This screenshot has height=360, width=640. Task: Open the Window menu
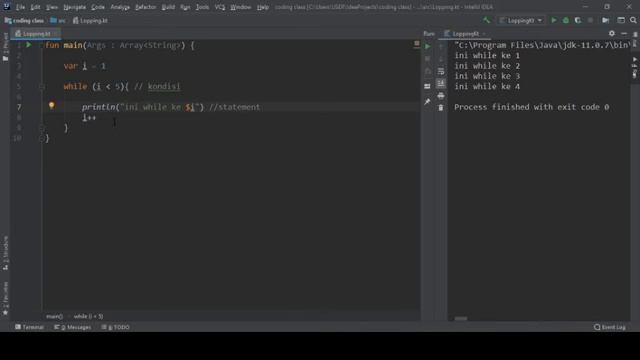pyautogui.click(x=241, y=7)
